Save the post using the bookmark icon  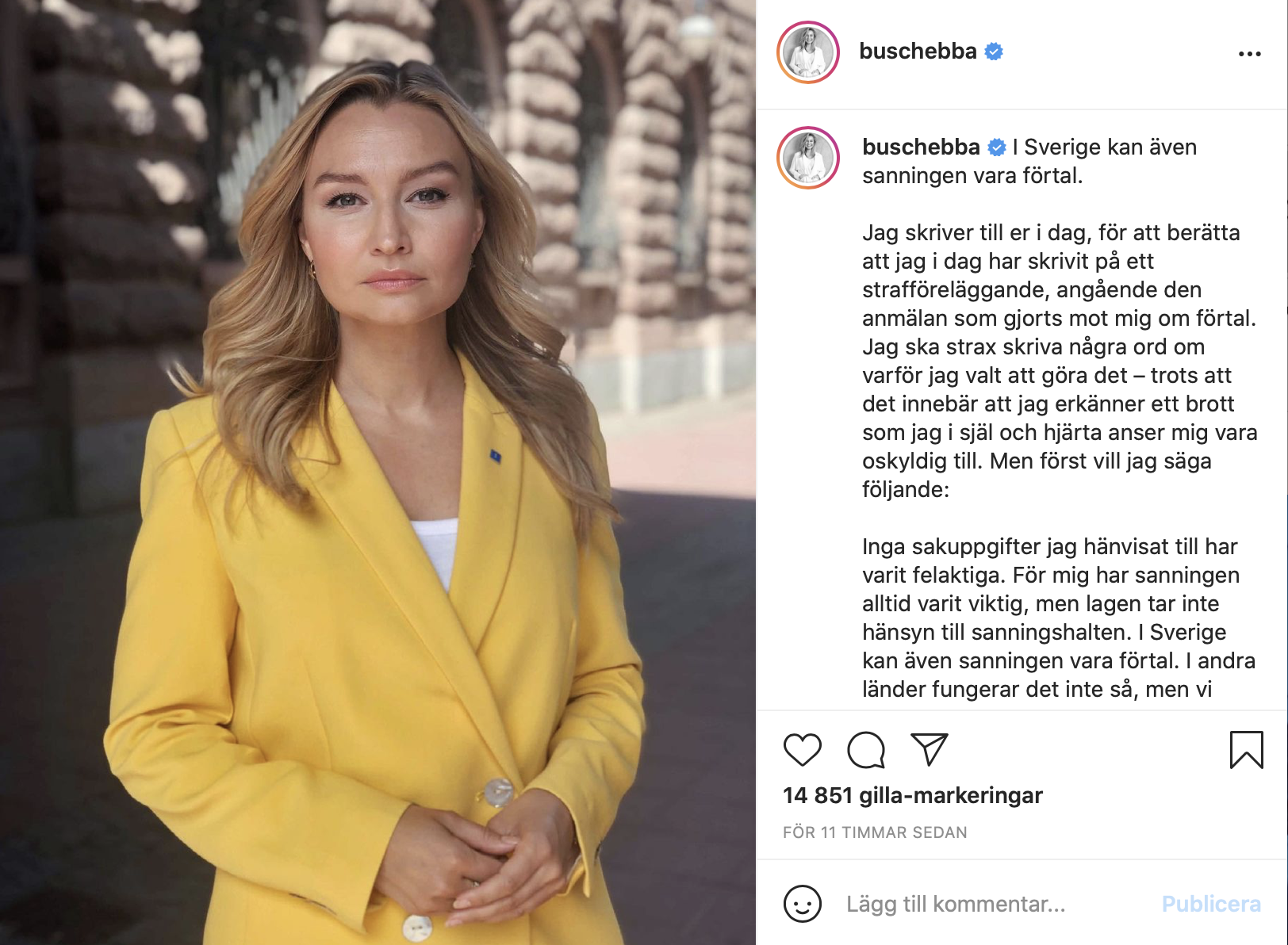[x=1246, y=750]
